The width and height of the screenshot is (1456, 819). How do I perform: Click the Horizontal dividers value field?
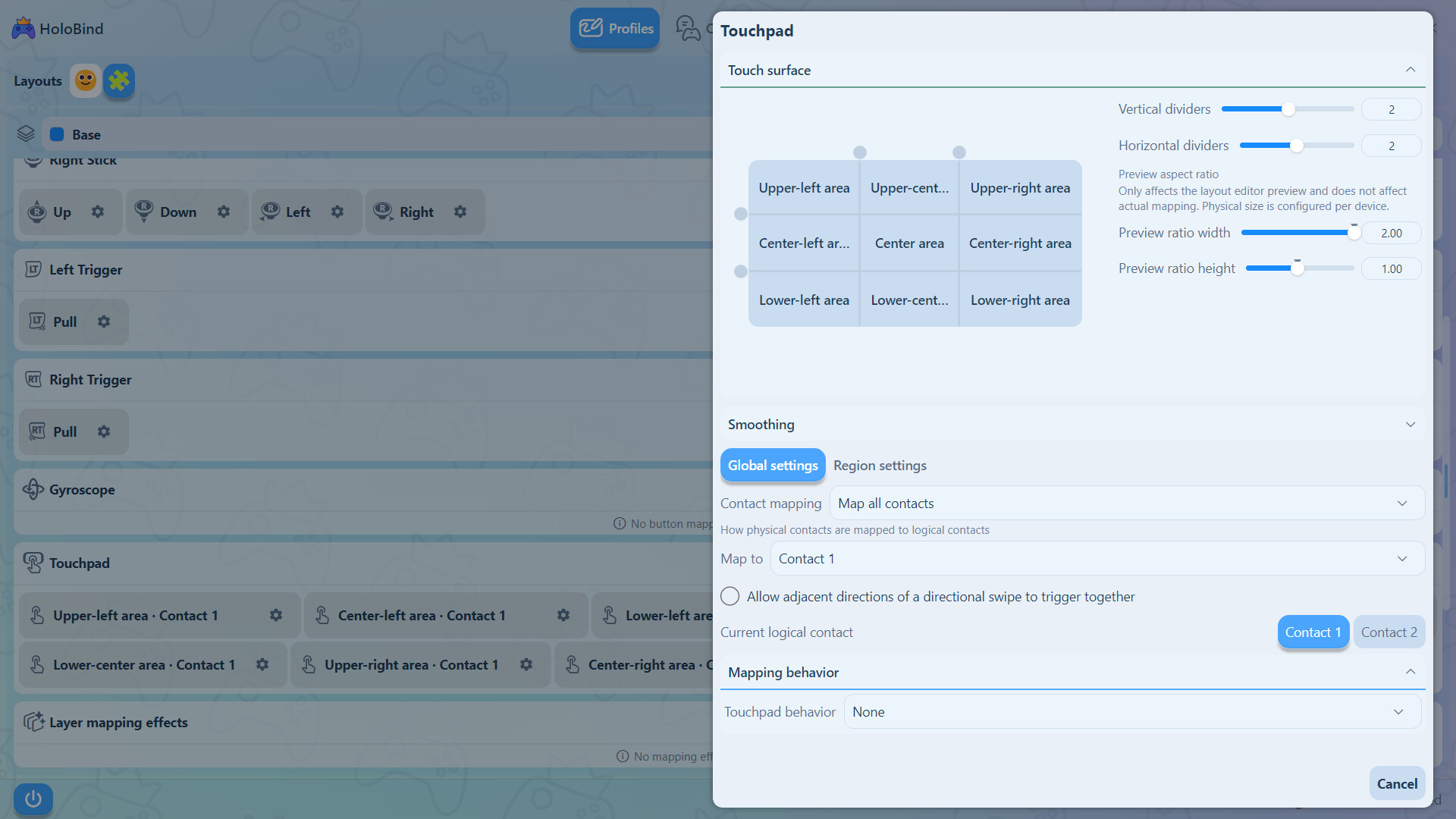coord(1391,146)
